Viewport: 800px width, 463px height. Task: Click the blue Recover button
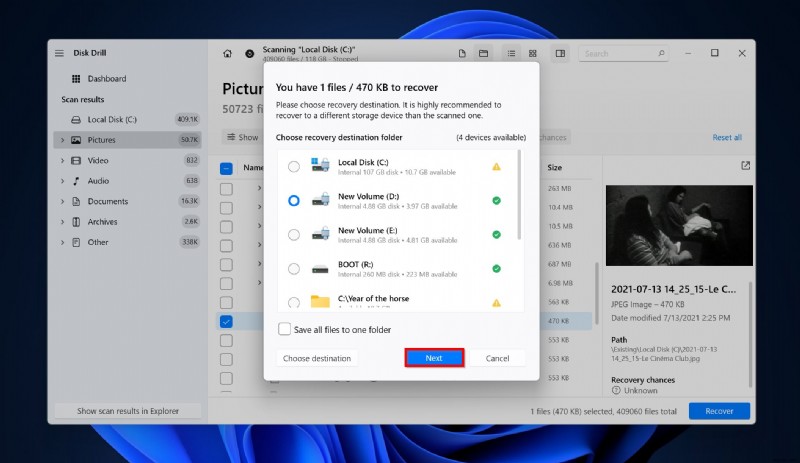(719, 411)
